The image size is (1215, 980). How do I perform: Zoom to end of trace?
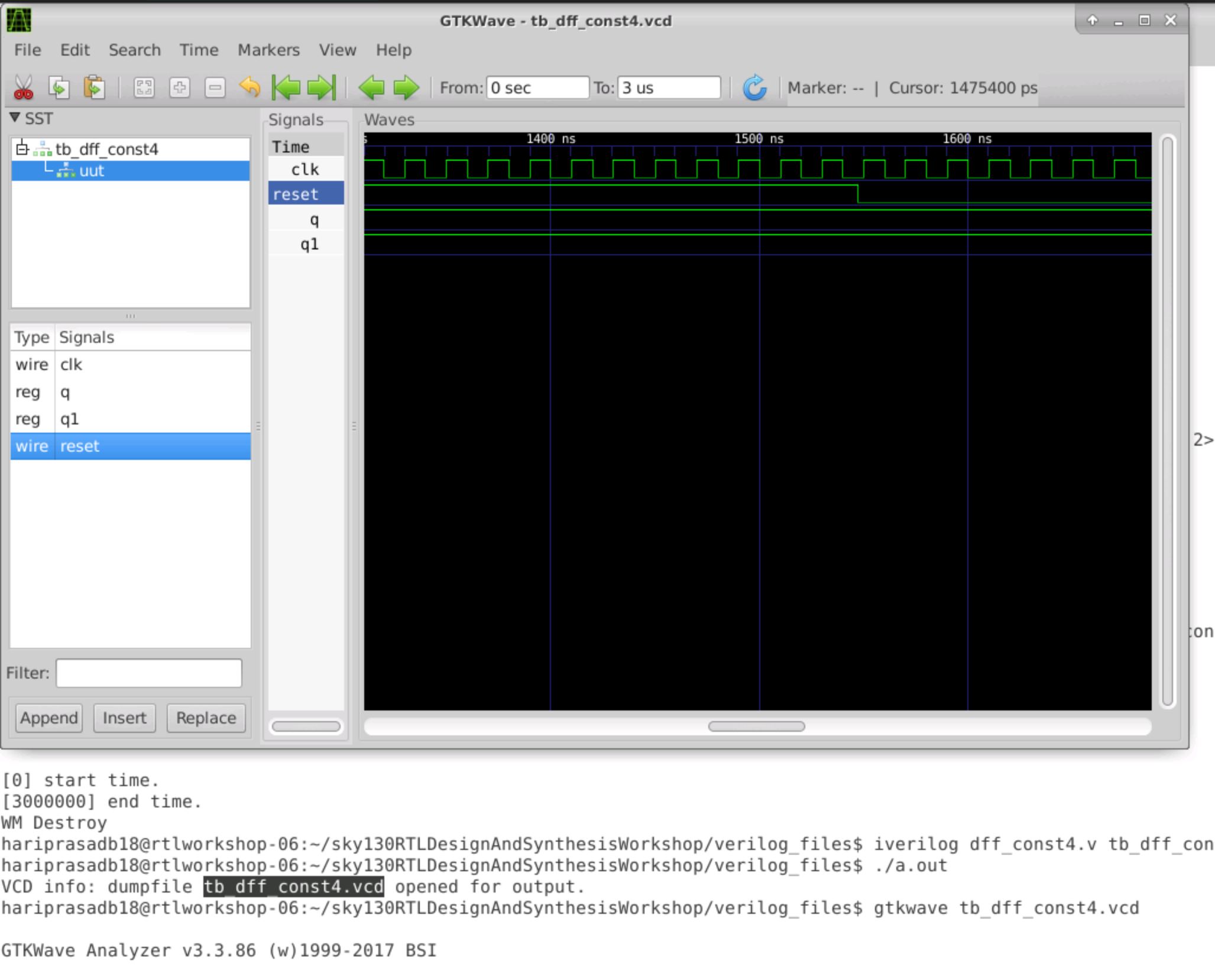322,87
